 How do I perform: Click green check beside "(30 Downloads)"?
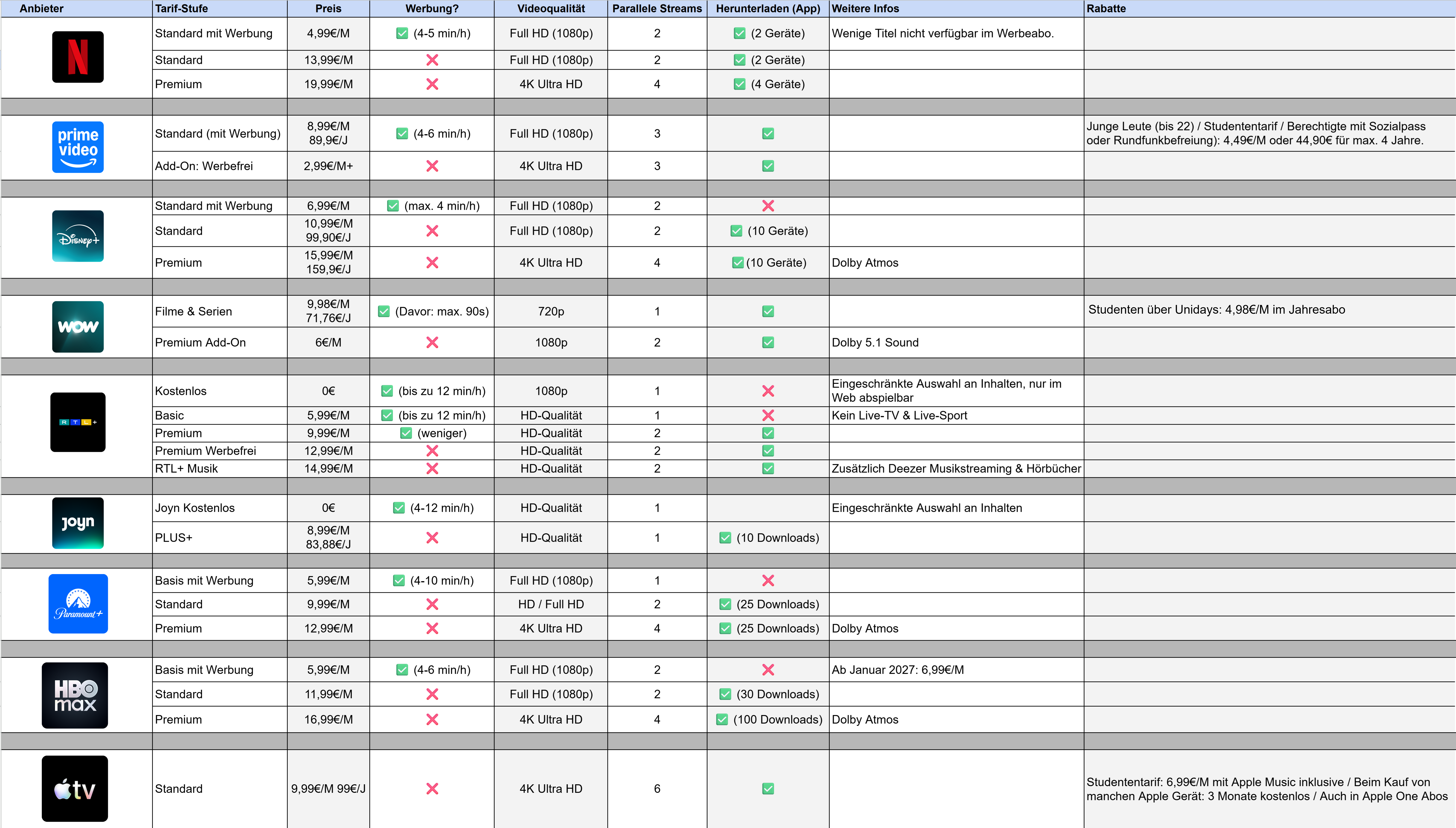click(x=725, y=694)
